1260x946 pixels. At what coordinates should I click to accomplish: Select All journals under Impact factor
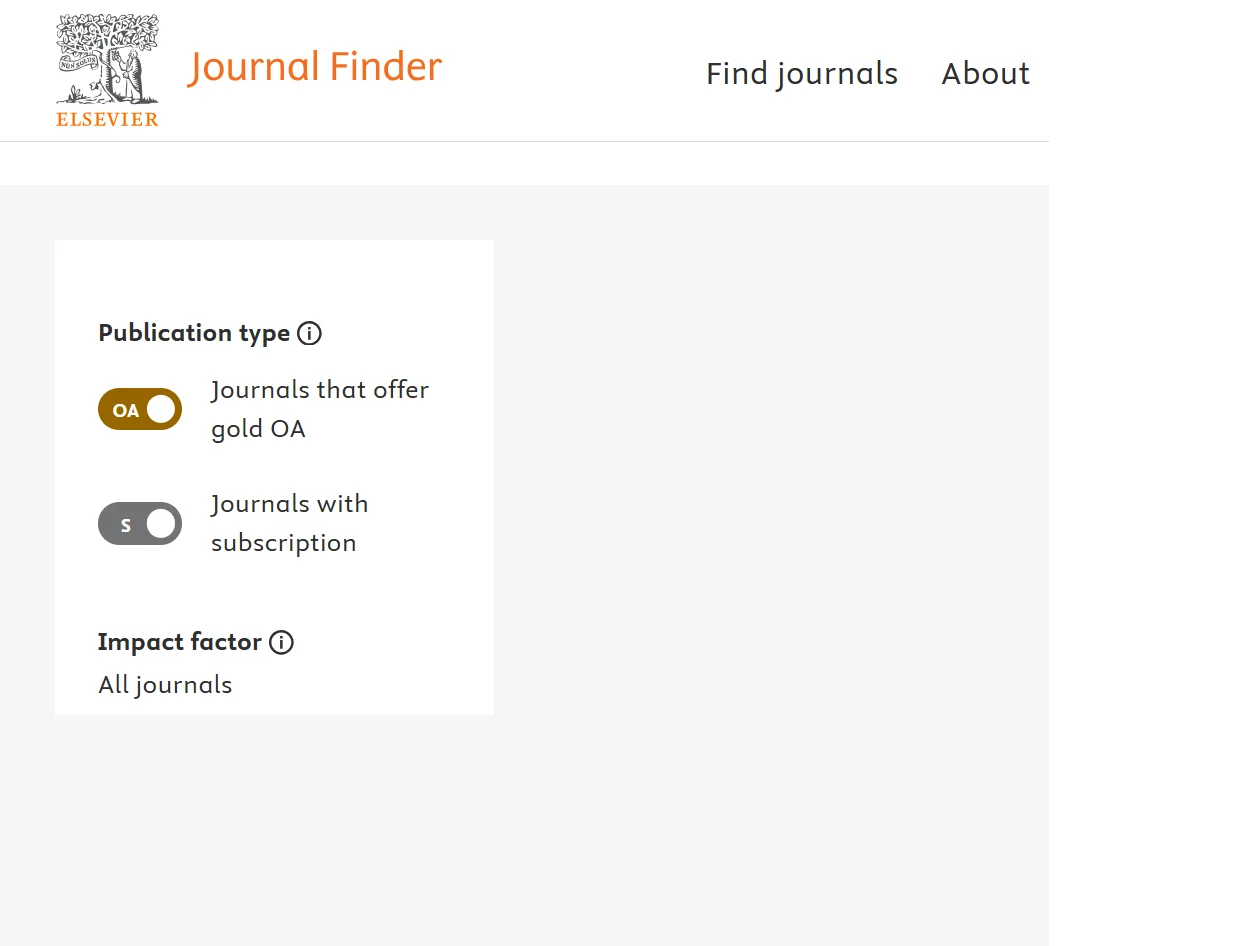click(165, 685)
